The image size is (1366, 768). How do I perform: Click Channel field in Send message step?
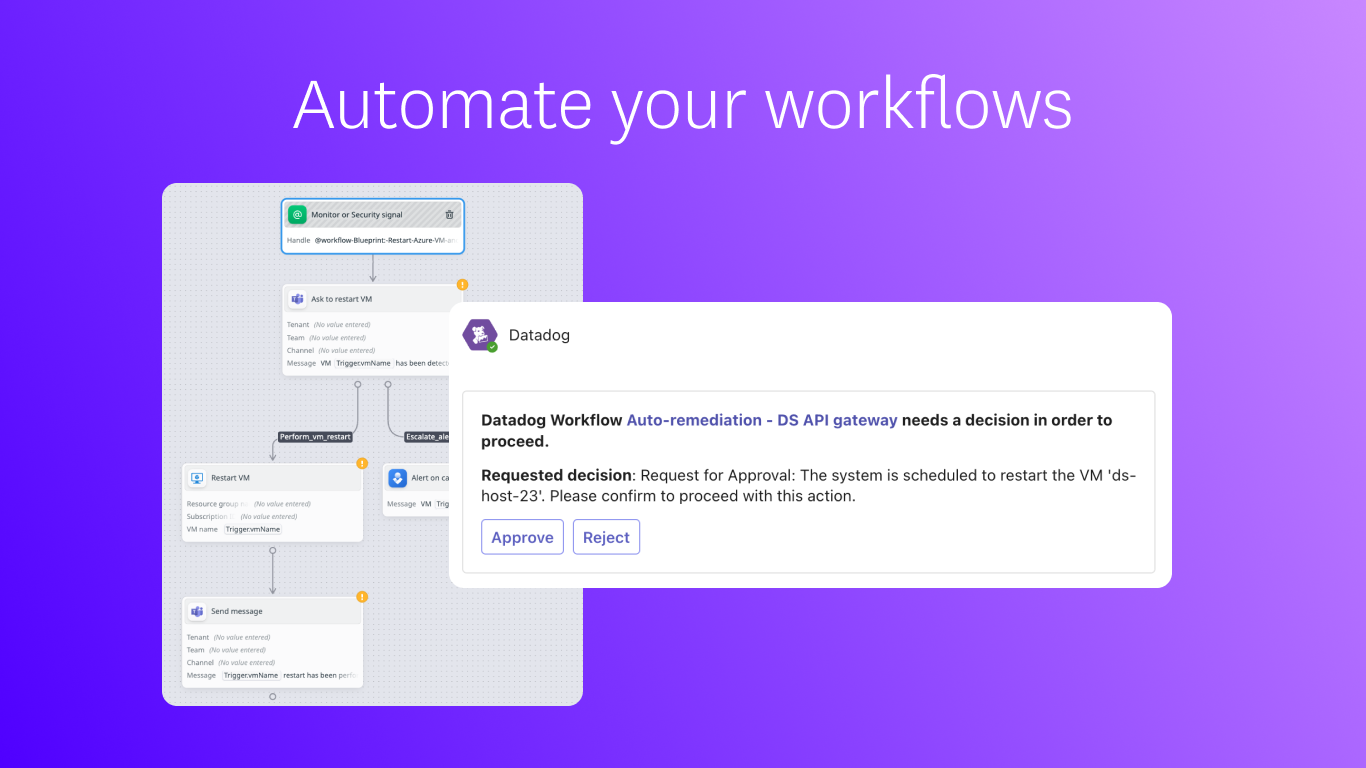(x=231, y=663)
